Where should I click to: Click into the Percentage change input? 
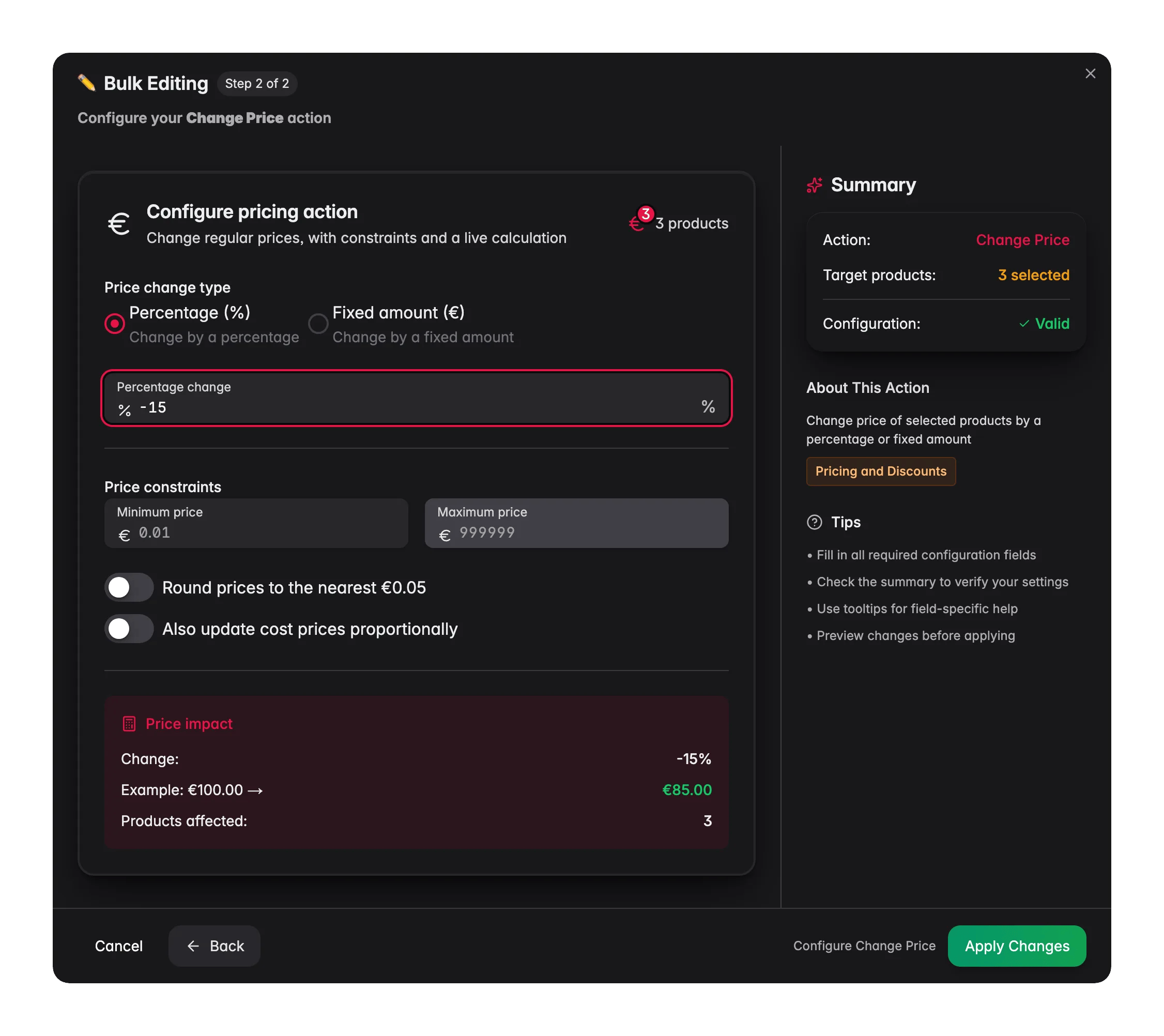tap(416, 398)
